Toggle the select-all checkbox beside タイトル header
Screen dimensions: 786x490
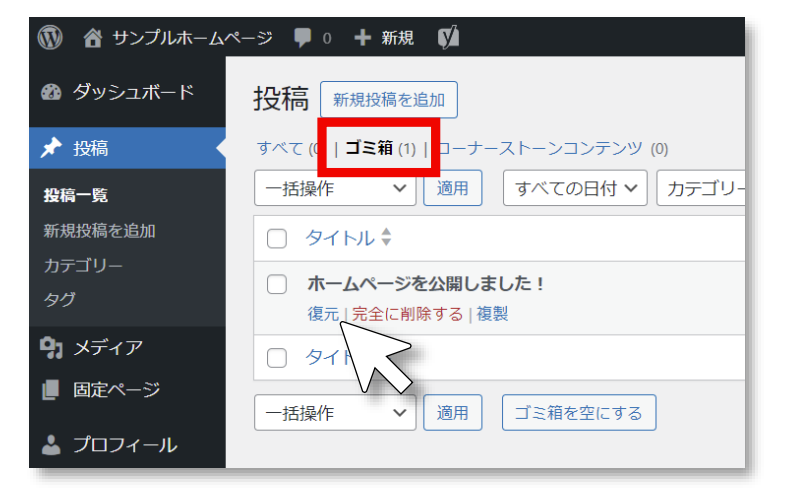pos(278,238)
